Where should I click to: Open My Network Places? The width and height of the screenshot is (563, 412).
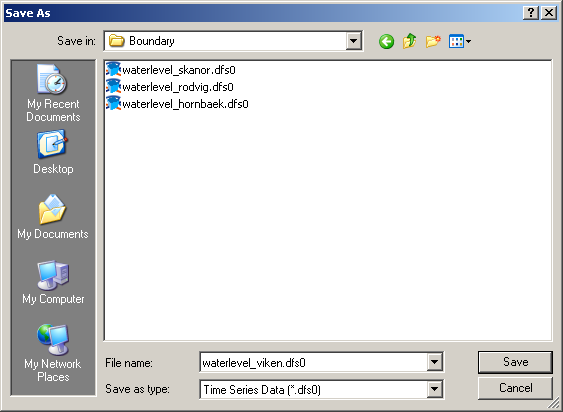click(53, 353)
